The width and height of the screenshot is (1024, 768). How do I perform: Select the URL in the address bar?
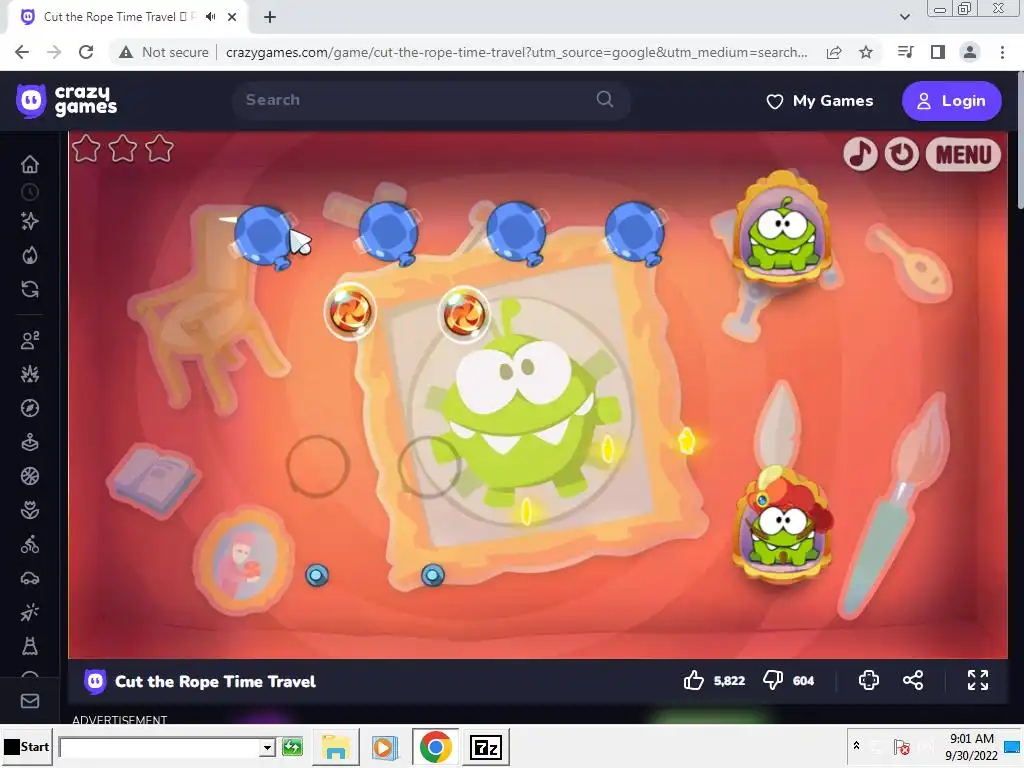pyautogui.click(x=516, y=52)
